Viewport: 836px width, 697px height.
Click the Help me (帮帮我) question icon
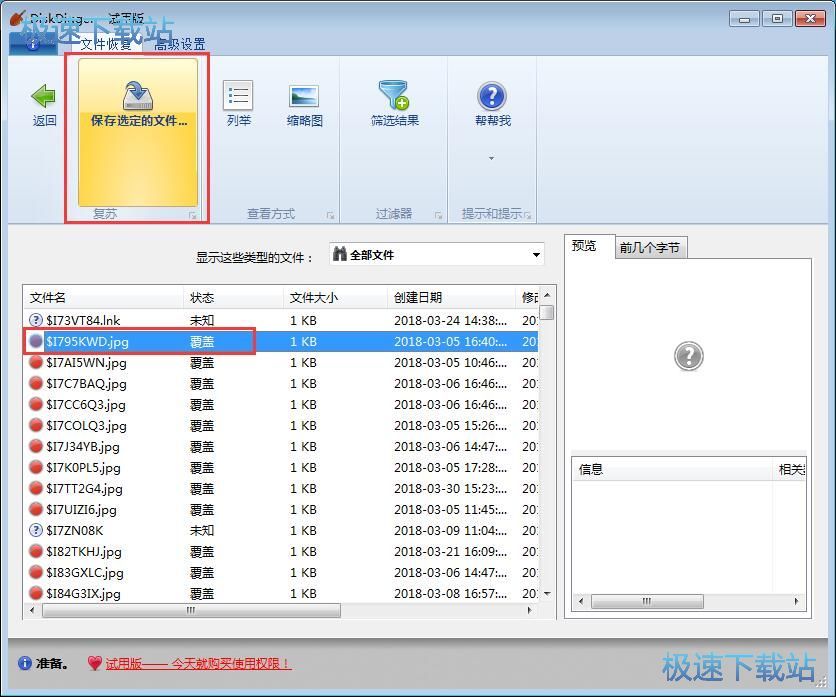pos(492,97)
